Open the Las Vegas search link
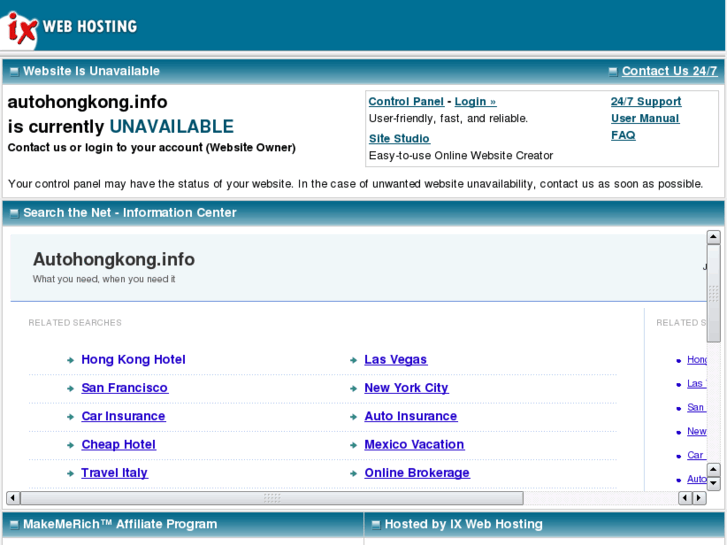 pos(395,359)
